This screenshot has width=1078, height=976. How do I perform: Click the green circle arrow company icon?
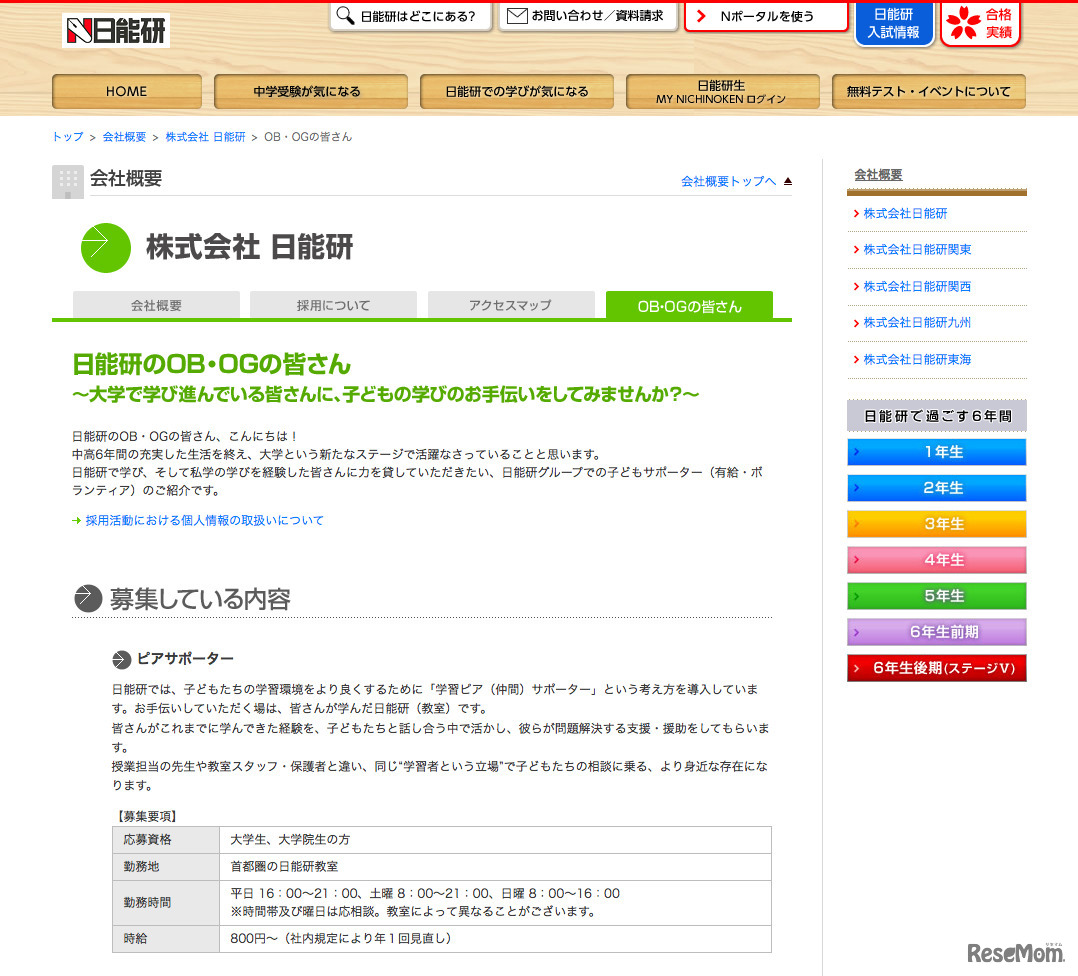105,248
